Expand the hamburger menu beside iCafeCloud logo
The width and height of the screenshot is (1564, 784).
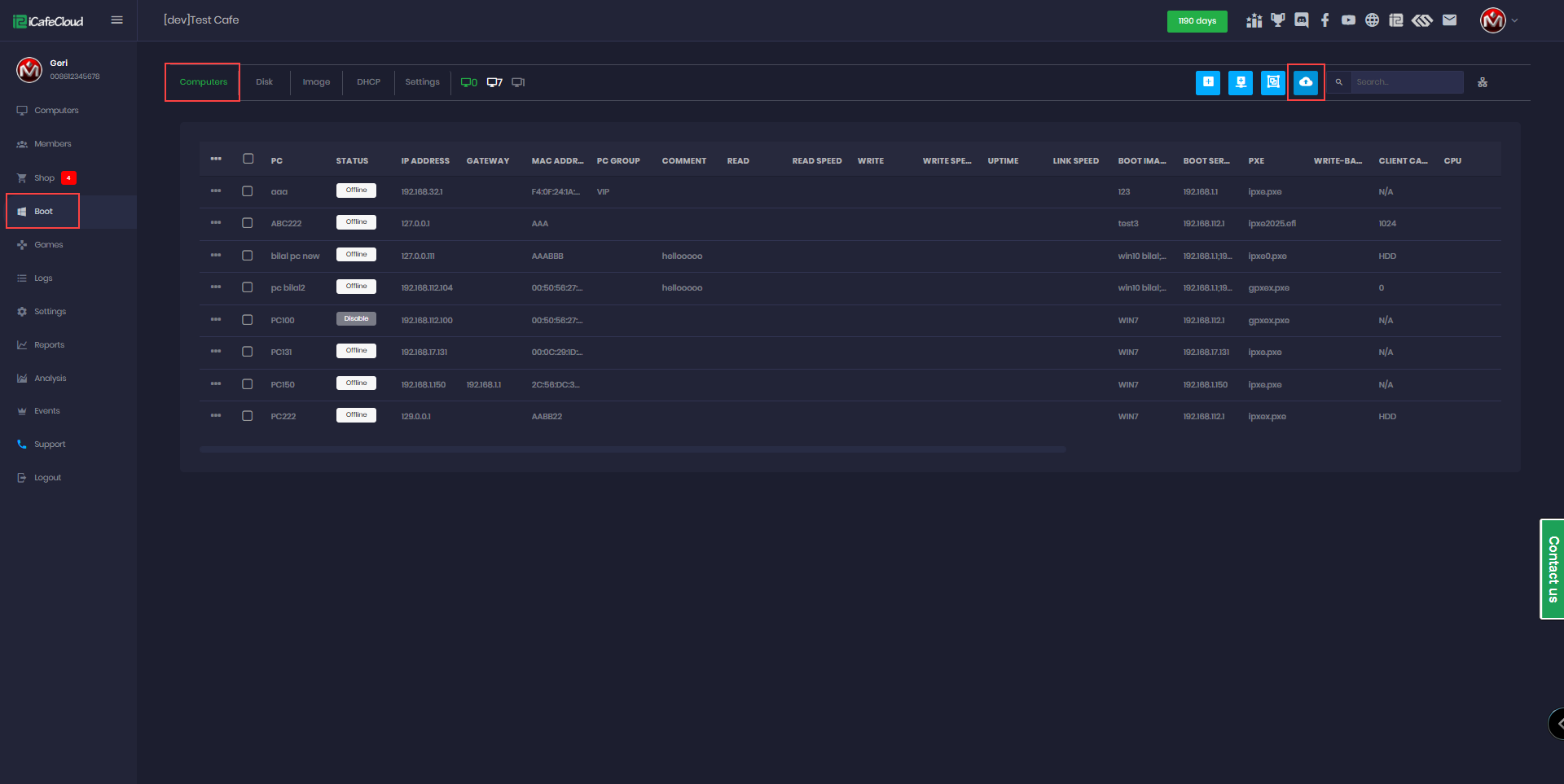pos(116,20)
